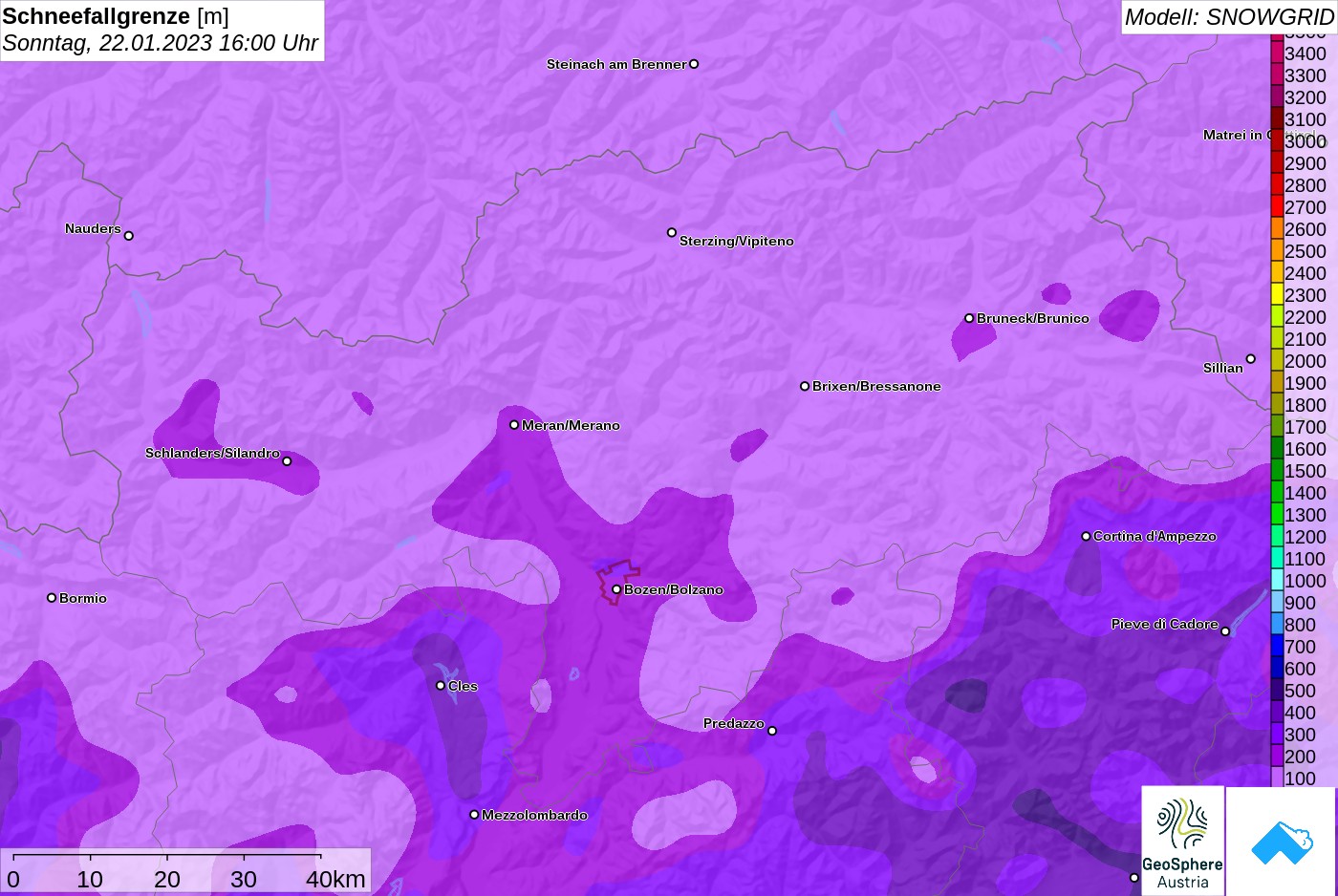The height and width of the screenshot is (896, 1338).
Task: Click the 40km scale bar label
Action: point(335,879)
